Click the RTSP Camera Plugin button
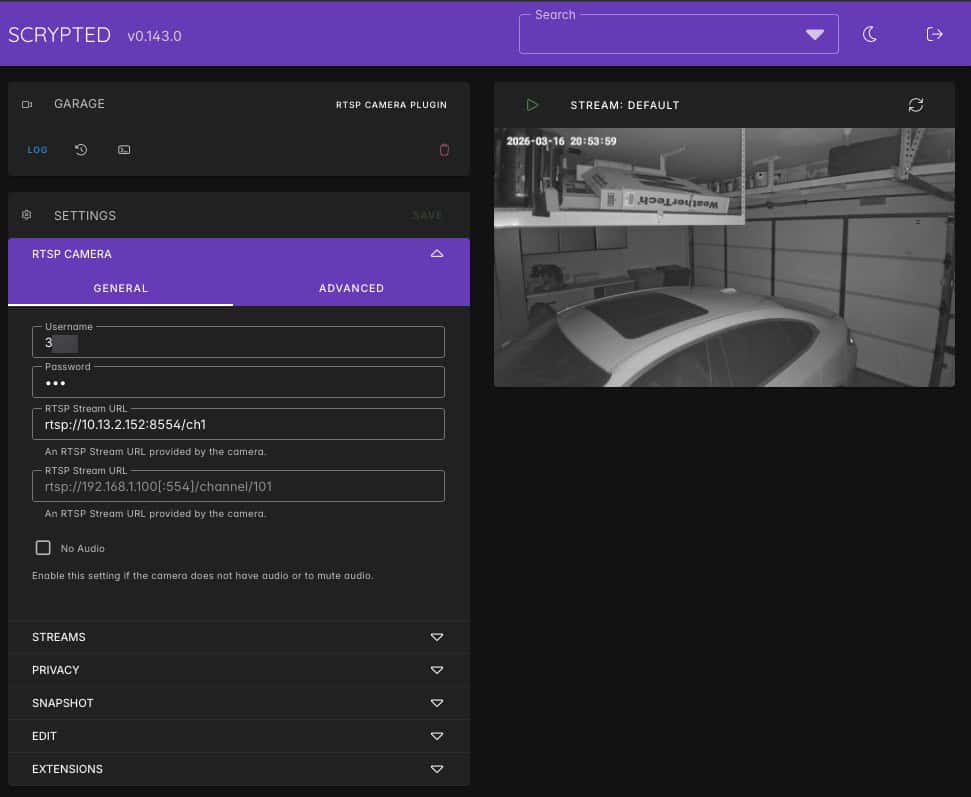The image size is (971, 797). [391, 105]
